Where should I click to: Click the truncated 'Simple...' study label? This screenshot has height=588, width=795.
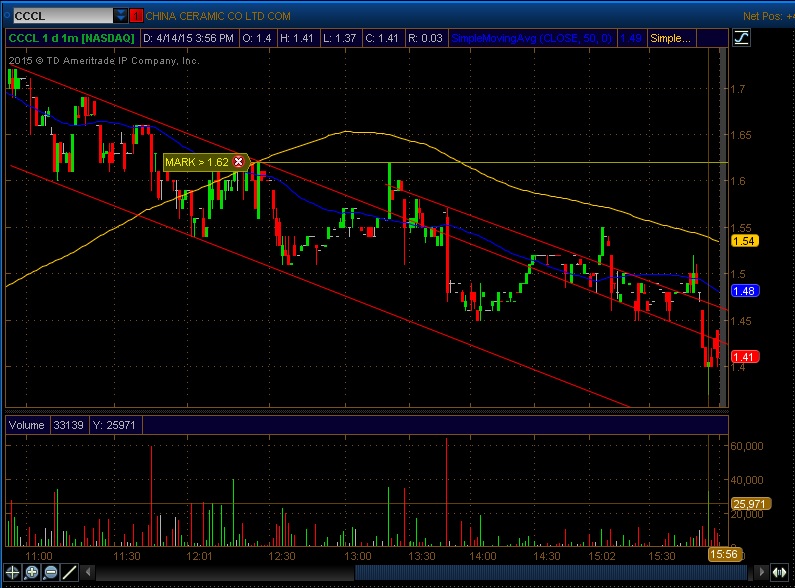tap(670, 38)
